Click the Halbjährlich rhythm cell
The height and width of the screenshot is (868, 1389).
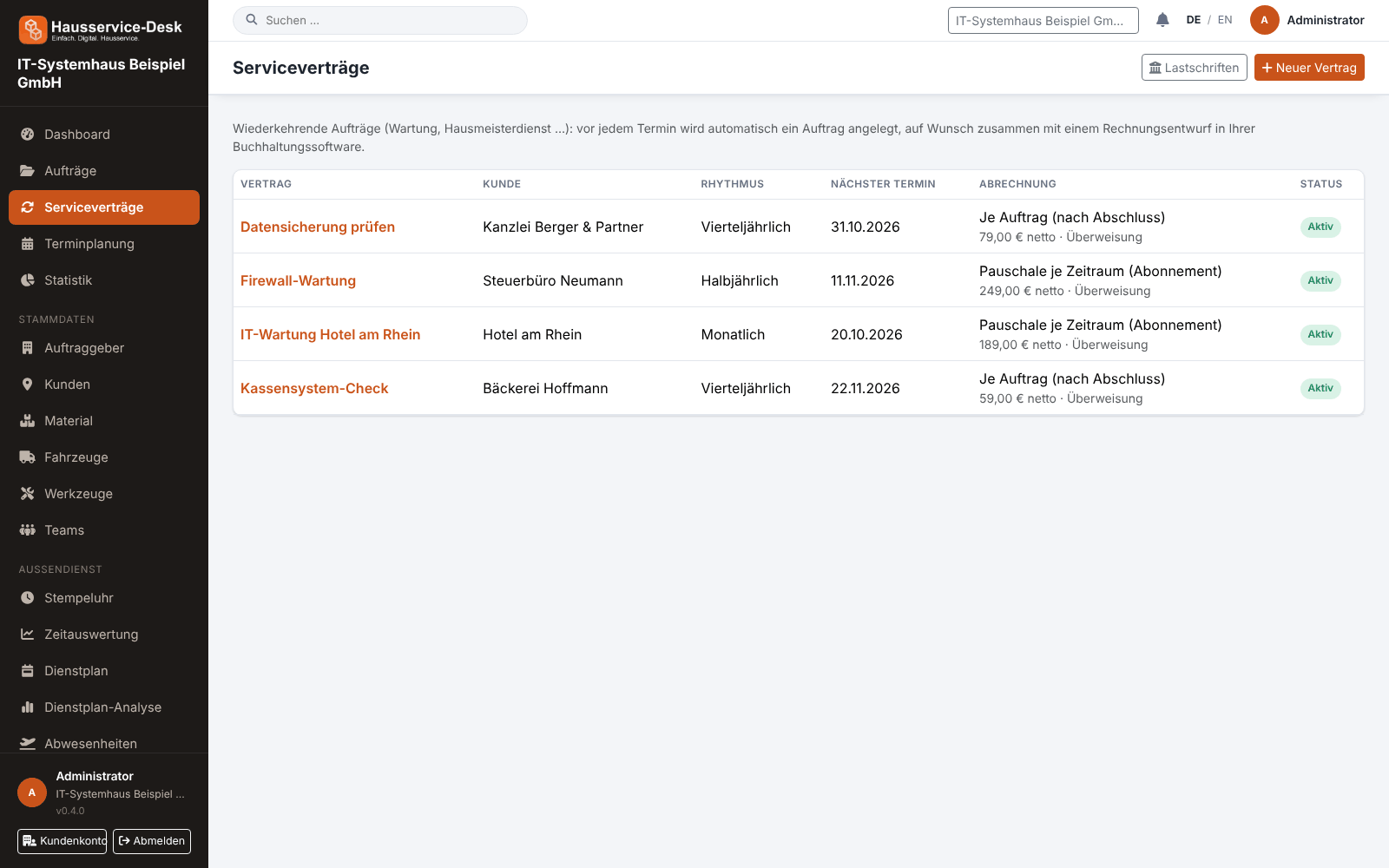tap(740, 280)
